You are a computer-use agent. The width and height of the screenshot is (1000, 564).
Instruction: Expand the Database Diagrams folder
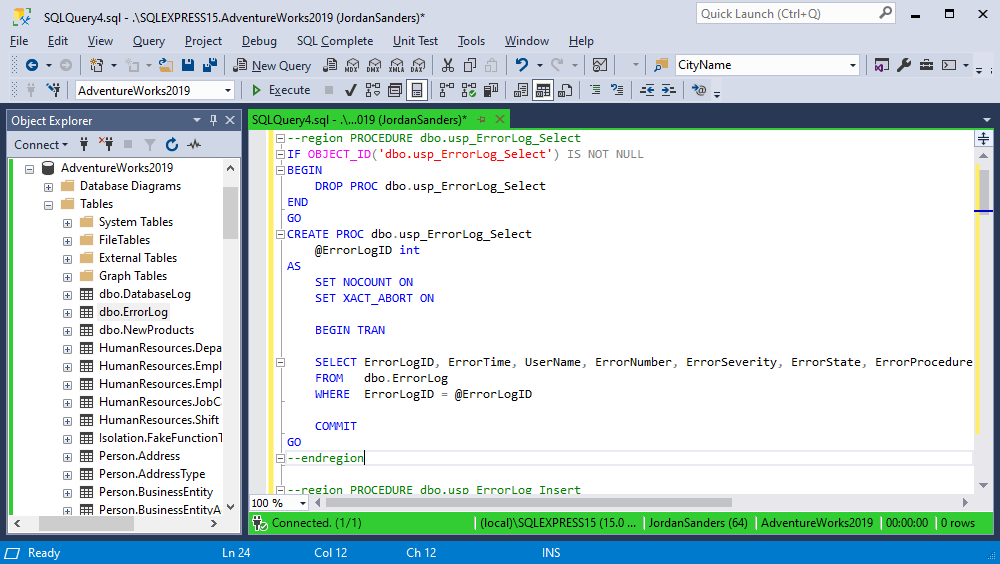pos(48,187)
